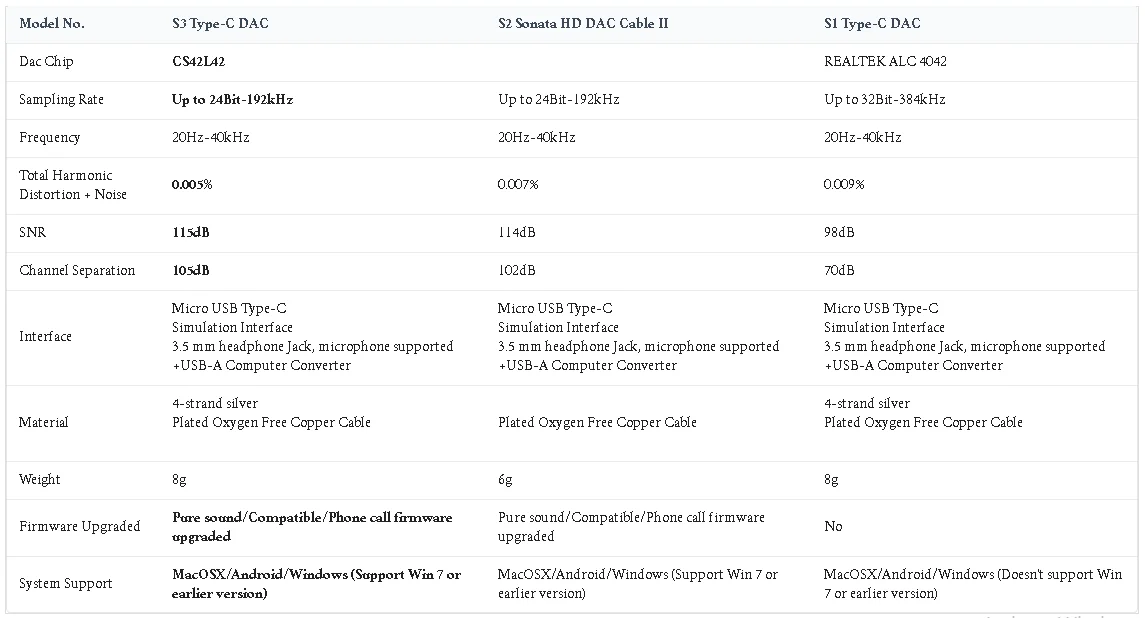Click the System Support row label
Screen dimensions: 1145x618
66,583
